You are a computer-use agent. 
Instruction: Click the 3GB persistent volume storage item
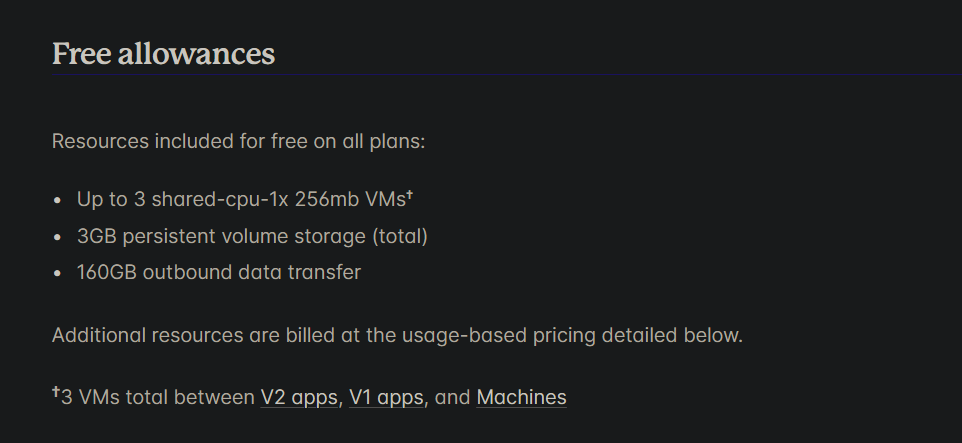tap(252, 236)
